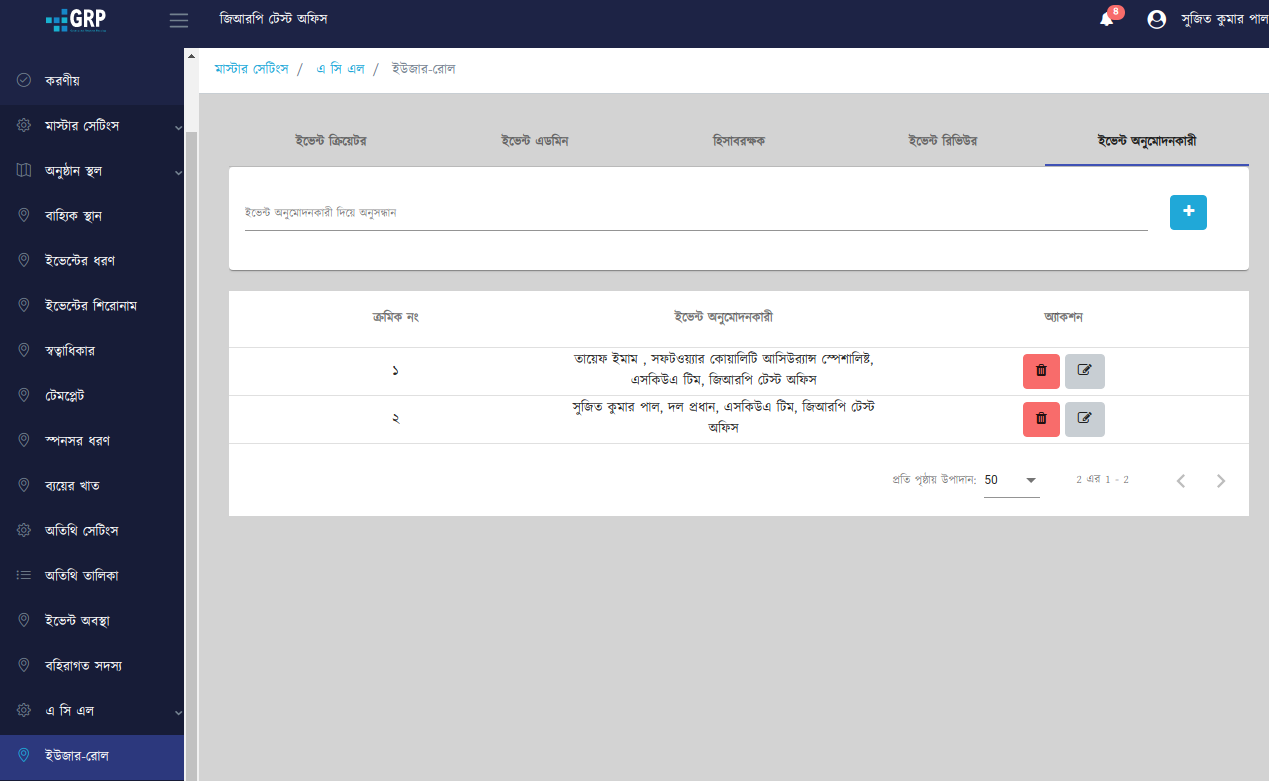
Task: Click the notification bell icon
Action: click(1106, 20)
